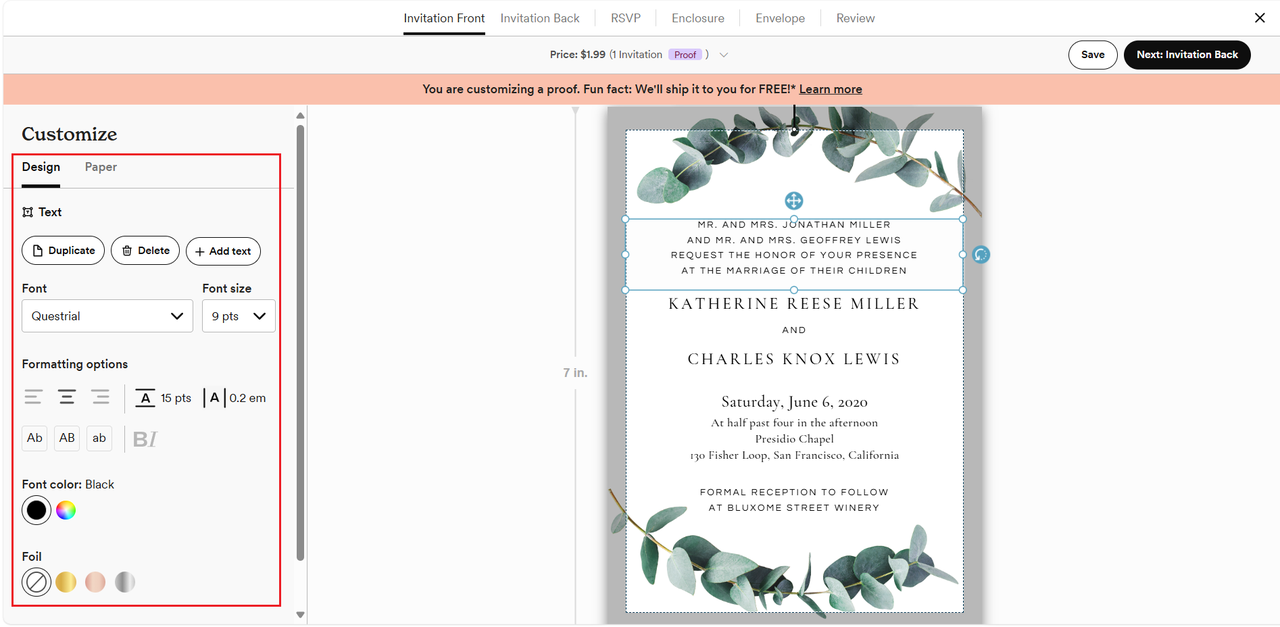Select rose gold foil
Viewport: 1280px width, 627px height.
[95, 582]
